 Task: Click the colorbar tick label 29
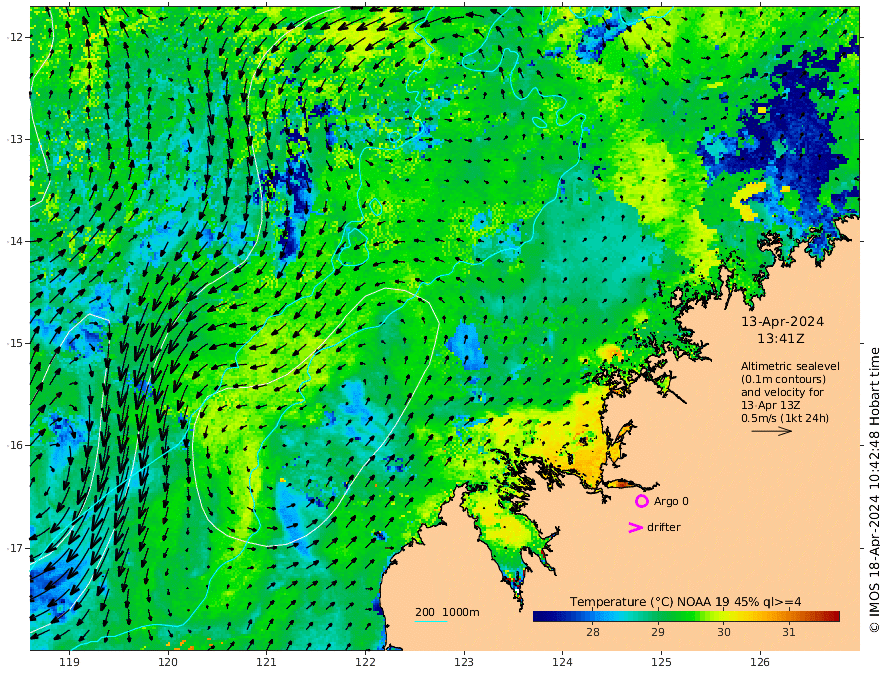coord(658,632)
